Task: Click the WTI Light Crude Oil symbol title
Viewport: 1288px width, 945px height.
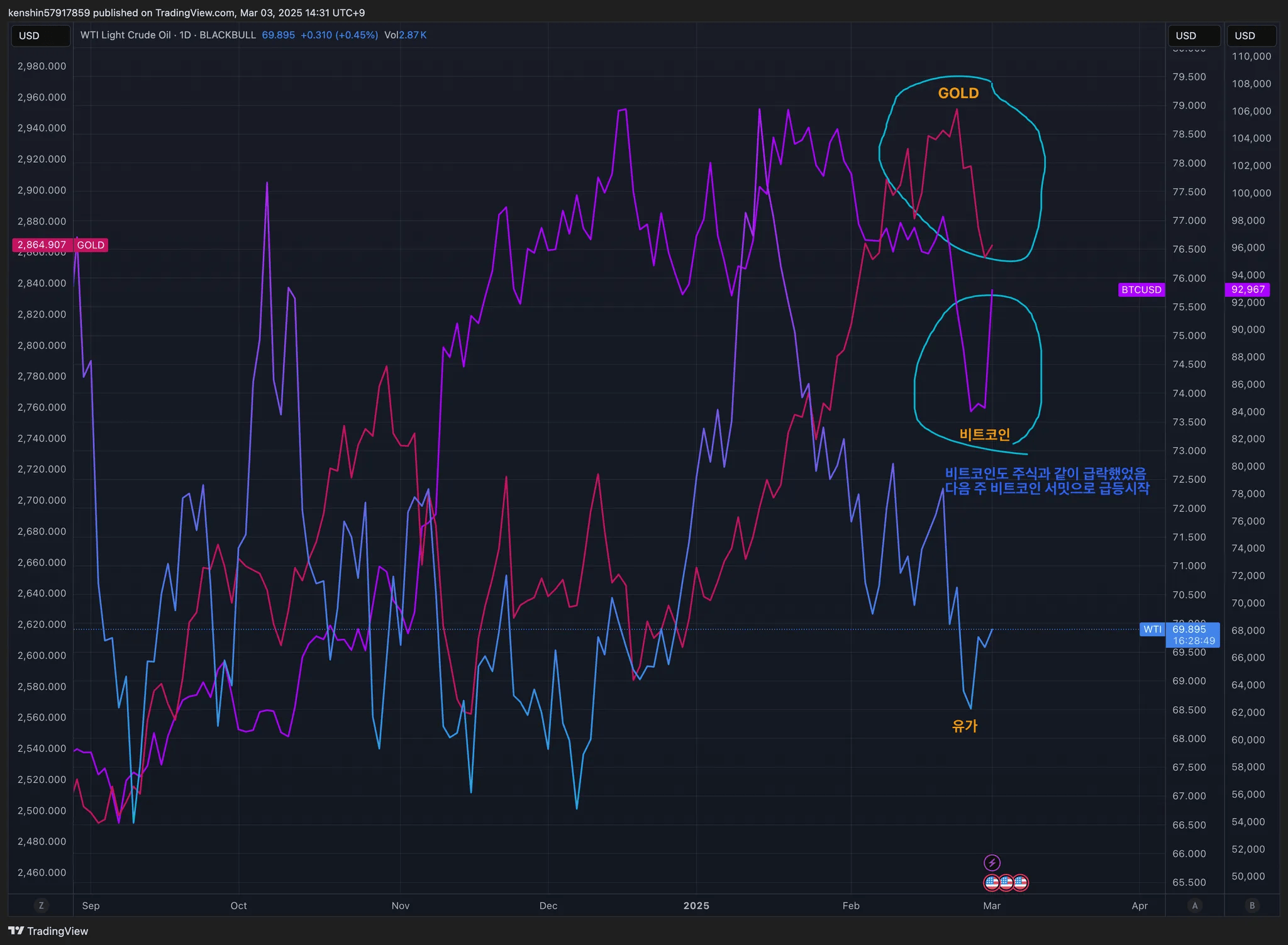Action: [x=168, y=35]
